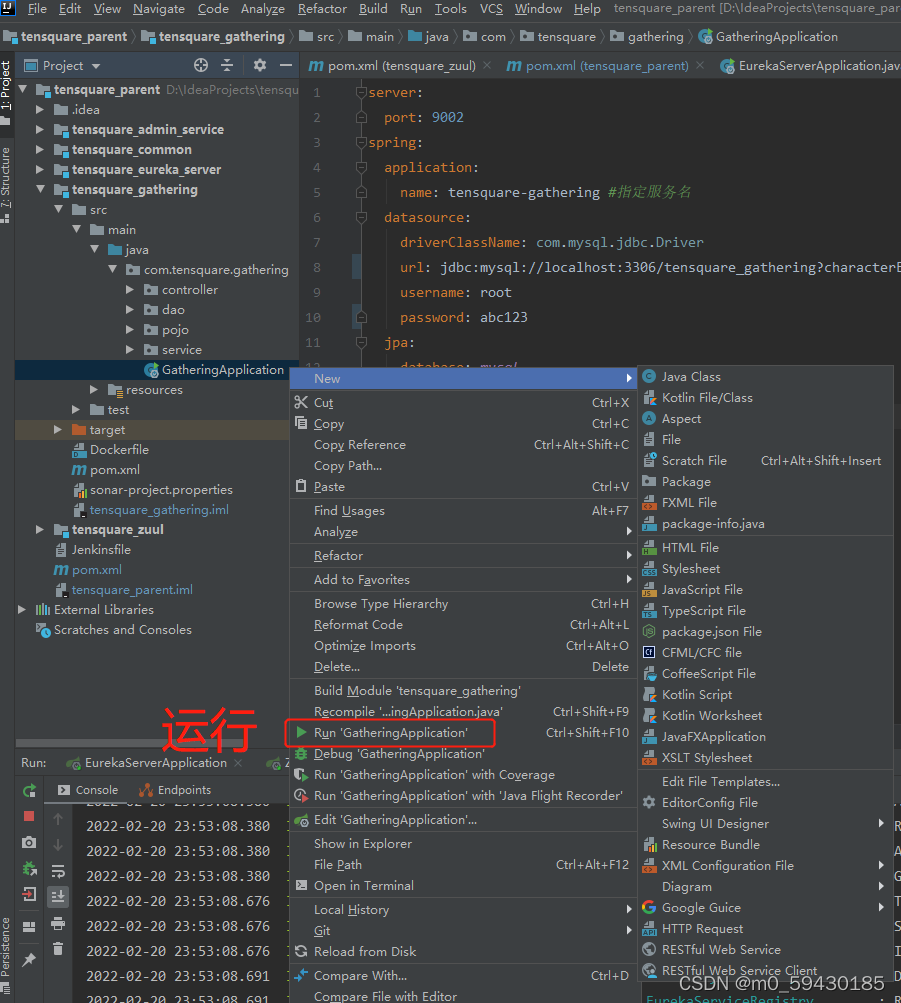Click the up arrow in console toolbar
Screen dimensions: 901x1003
58,819
